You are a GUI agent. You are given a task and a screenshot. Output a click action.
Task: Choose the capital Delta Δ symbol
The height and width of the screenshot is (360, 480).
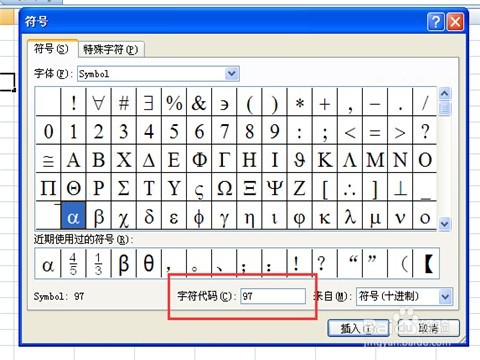coord(149,159)
